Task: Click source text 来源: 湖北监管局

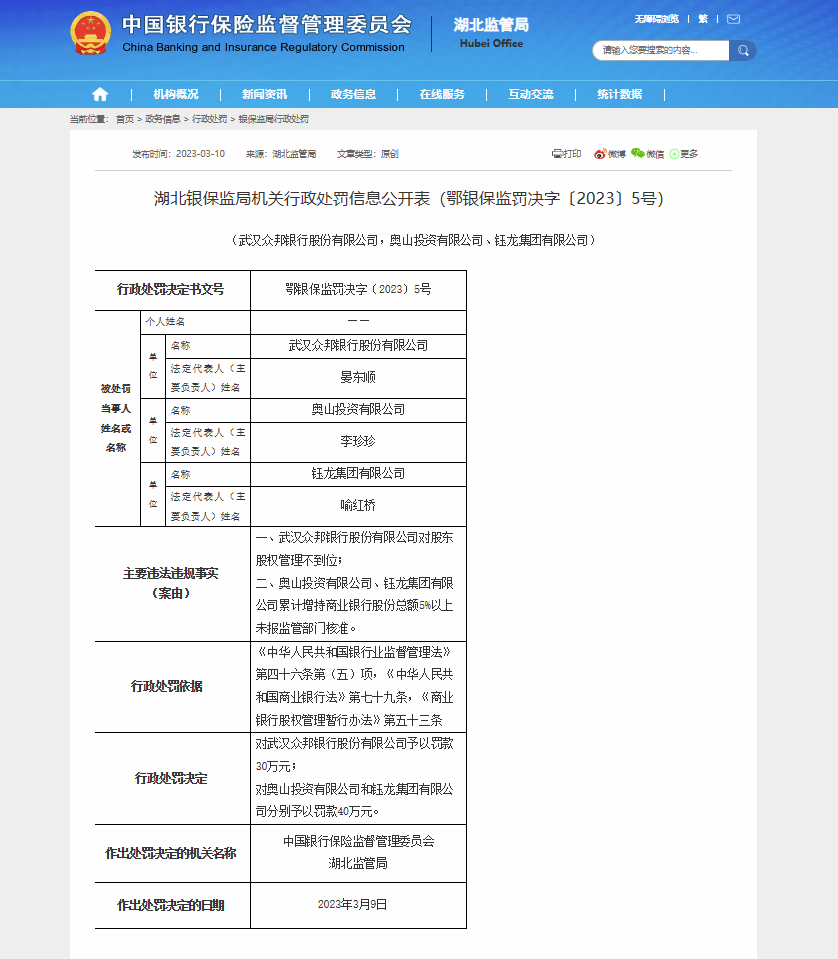Action: [x=281, y=154]
